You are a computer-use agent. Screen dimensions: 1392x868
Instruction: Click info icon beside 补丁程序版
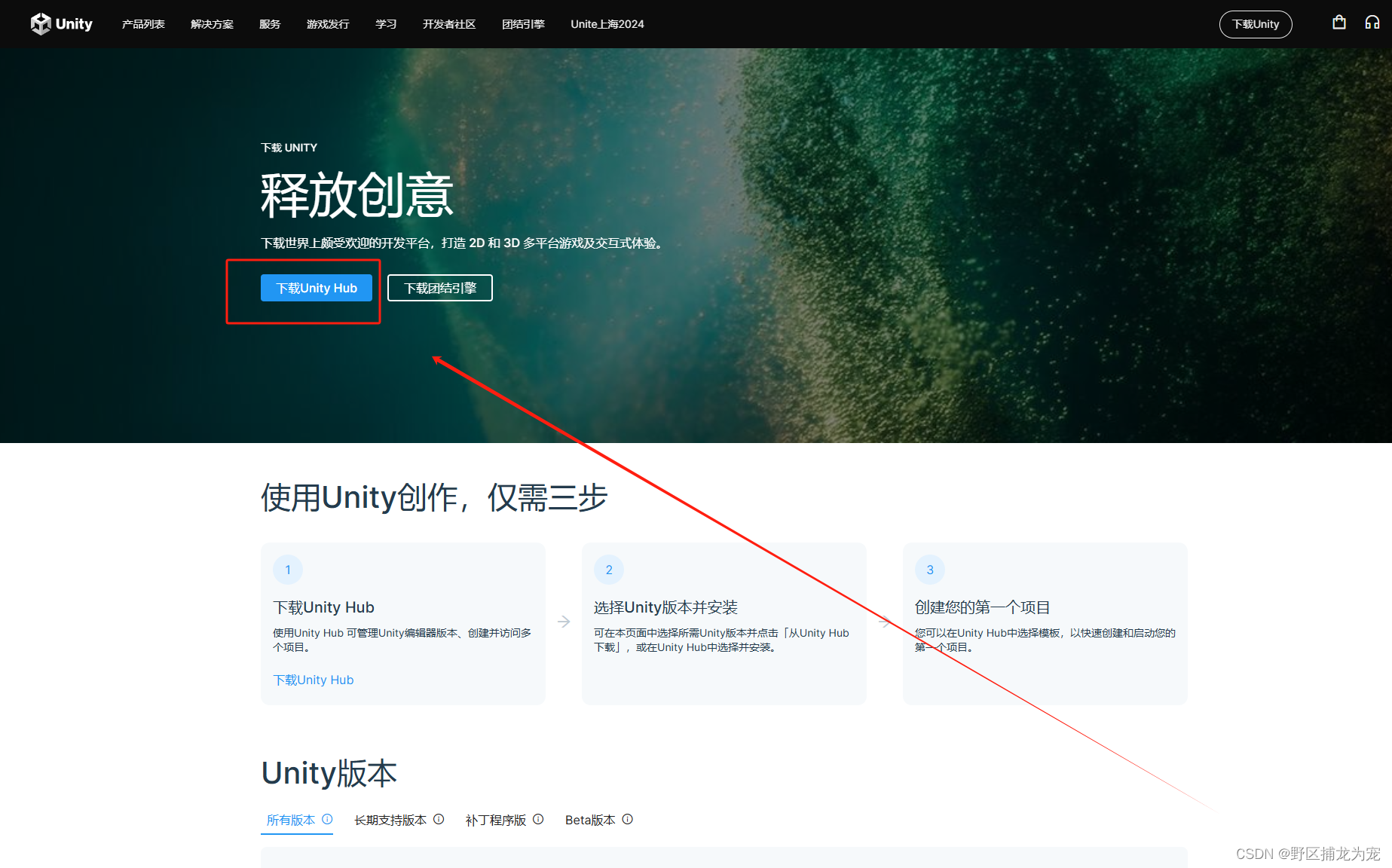pyautogui.click(x=538, y=819)
